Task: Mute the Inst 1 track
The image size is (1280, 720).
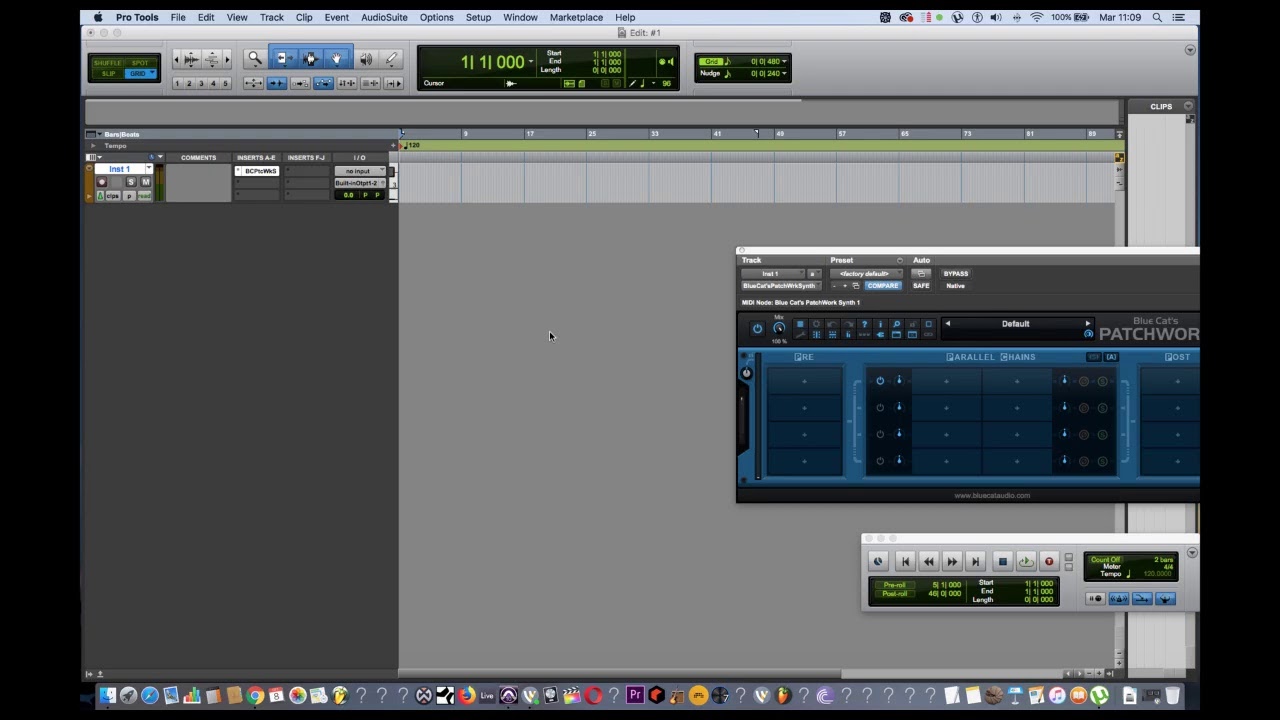Action: [x=146, y=182]
